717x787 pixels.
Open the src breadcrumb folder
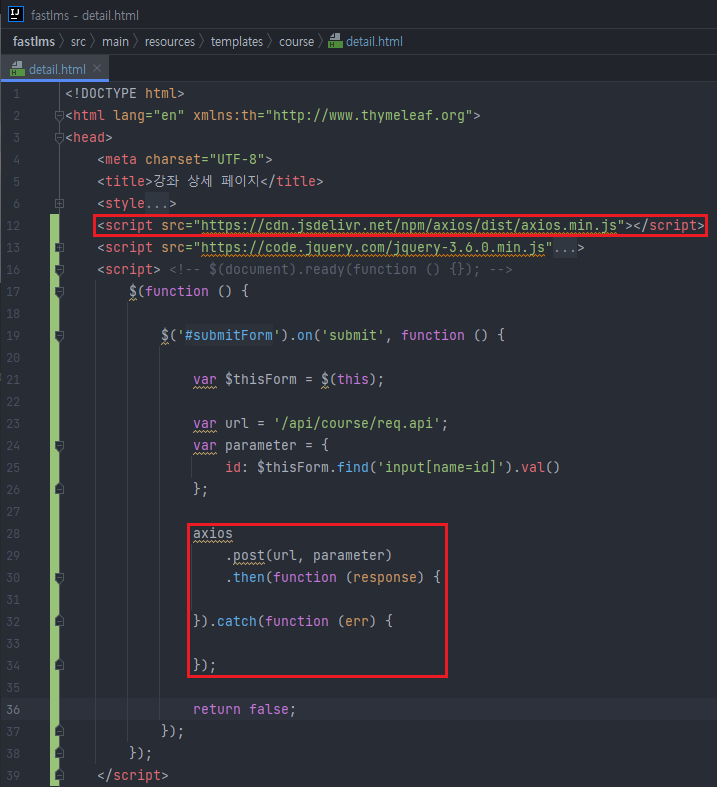(x=78, y=42)
